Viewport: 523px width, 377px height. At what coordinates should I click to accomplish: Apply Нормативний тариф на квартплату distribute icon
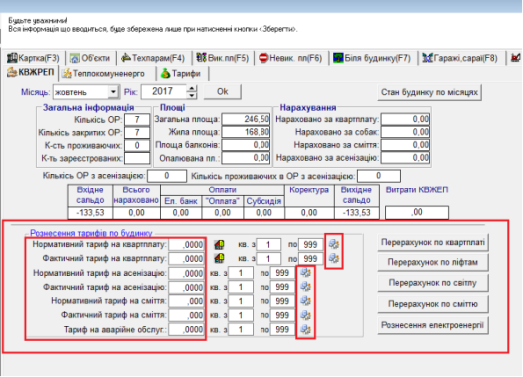point(334,244)
